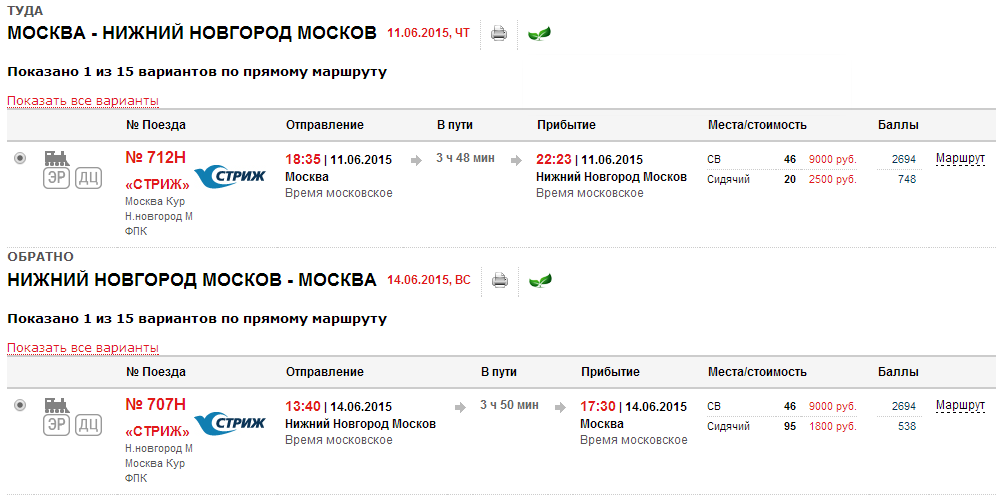Click train number № 712Н
Screen dimensions: 1007x501
click(x=155, y=158)
